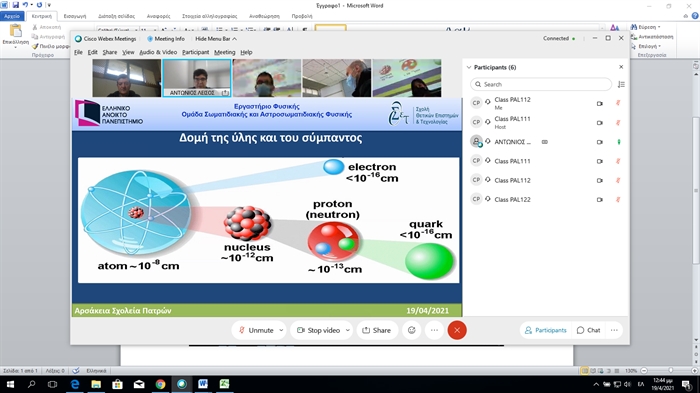Click the red leave meeting button

tap(457, 330)
